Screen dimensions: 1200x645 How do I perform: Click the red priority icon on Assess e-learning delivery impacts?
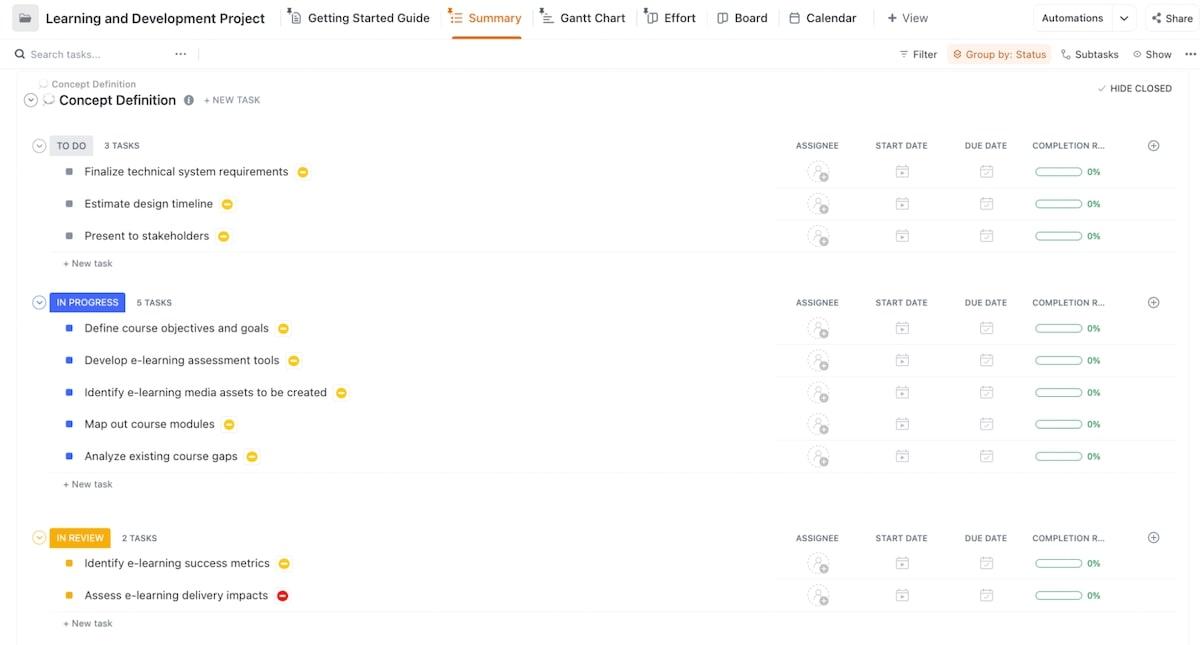283,596
